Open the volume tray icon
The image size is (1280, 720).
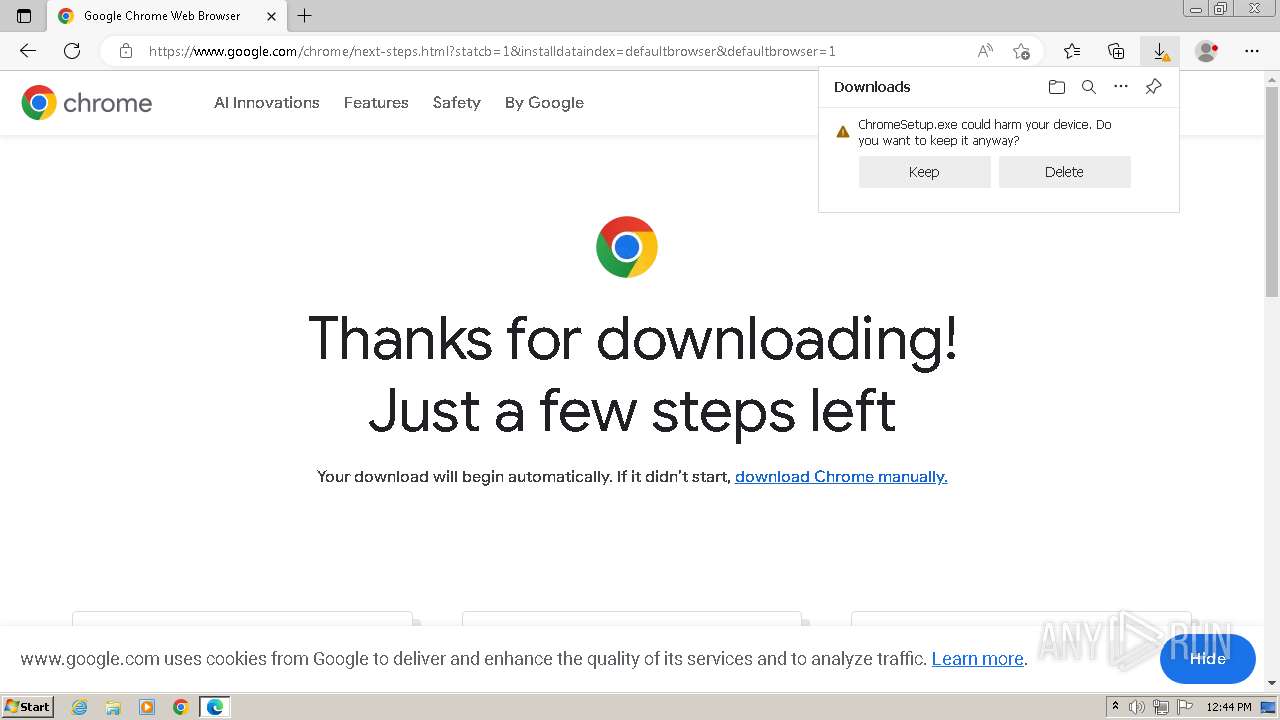coord(1137,707)
